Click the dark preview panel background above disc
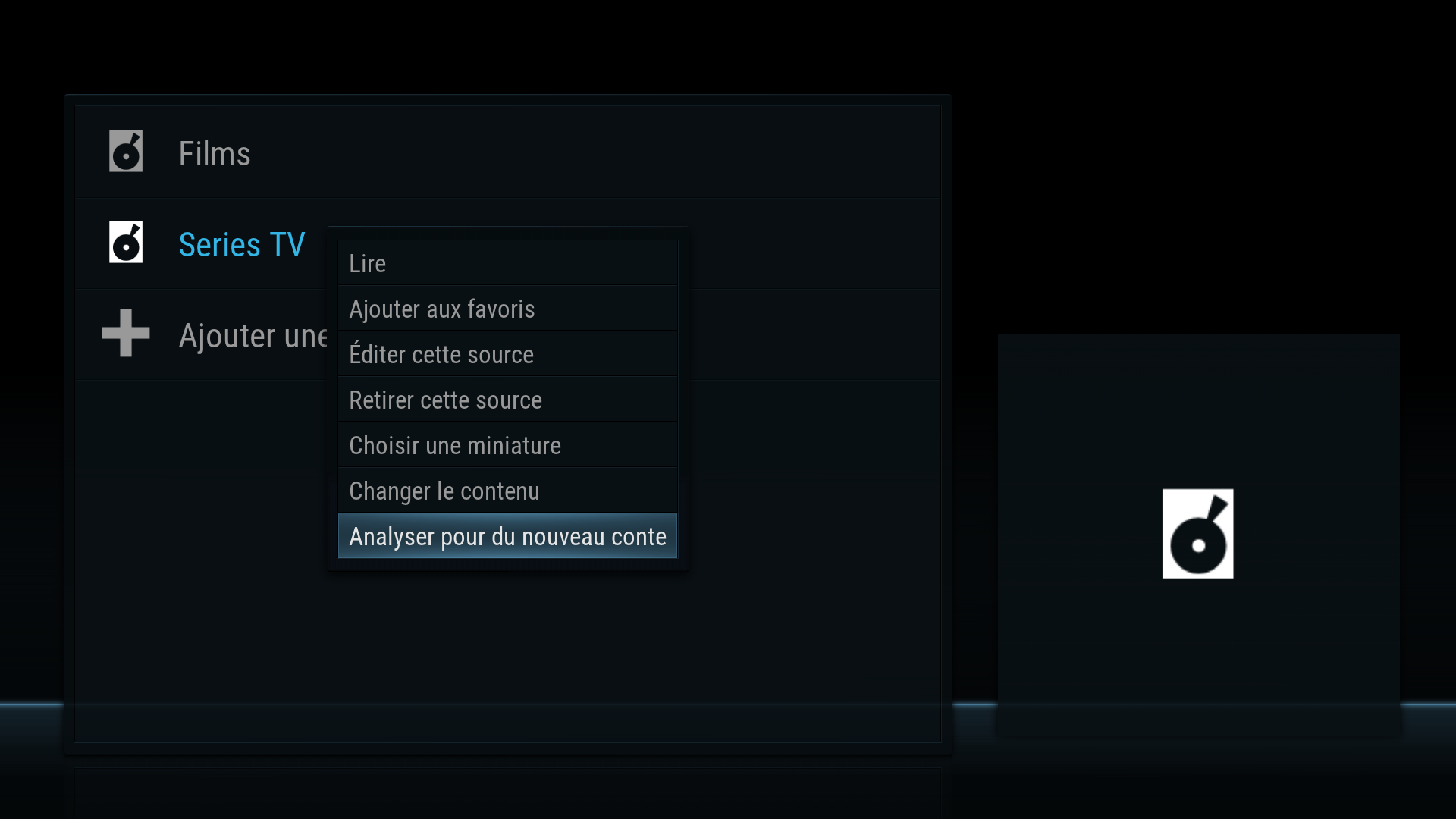 (x=1198, y=409)
